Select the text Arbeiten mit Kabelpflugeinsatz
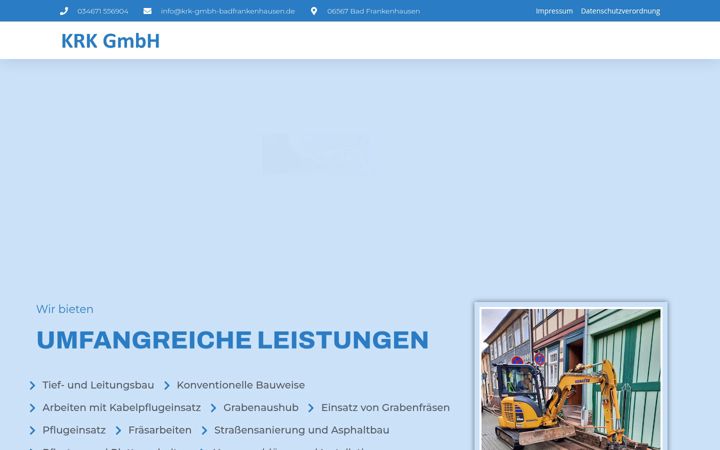This screenshot has width=720, height=450. pyautogui.click(x=122, y=408)
